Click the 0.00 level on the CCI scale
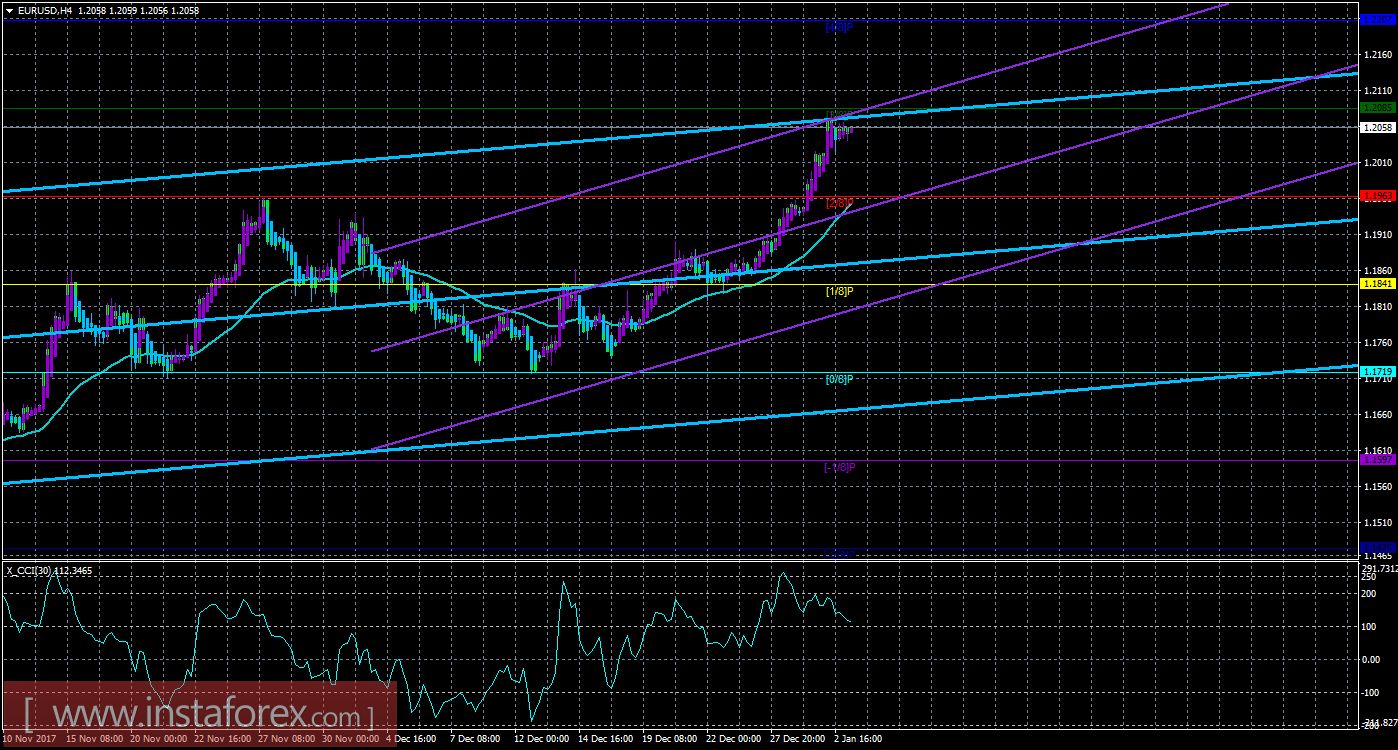This screenshot has height=750, width=1398. (1372, 660)
